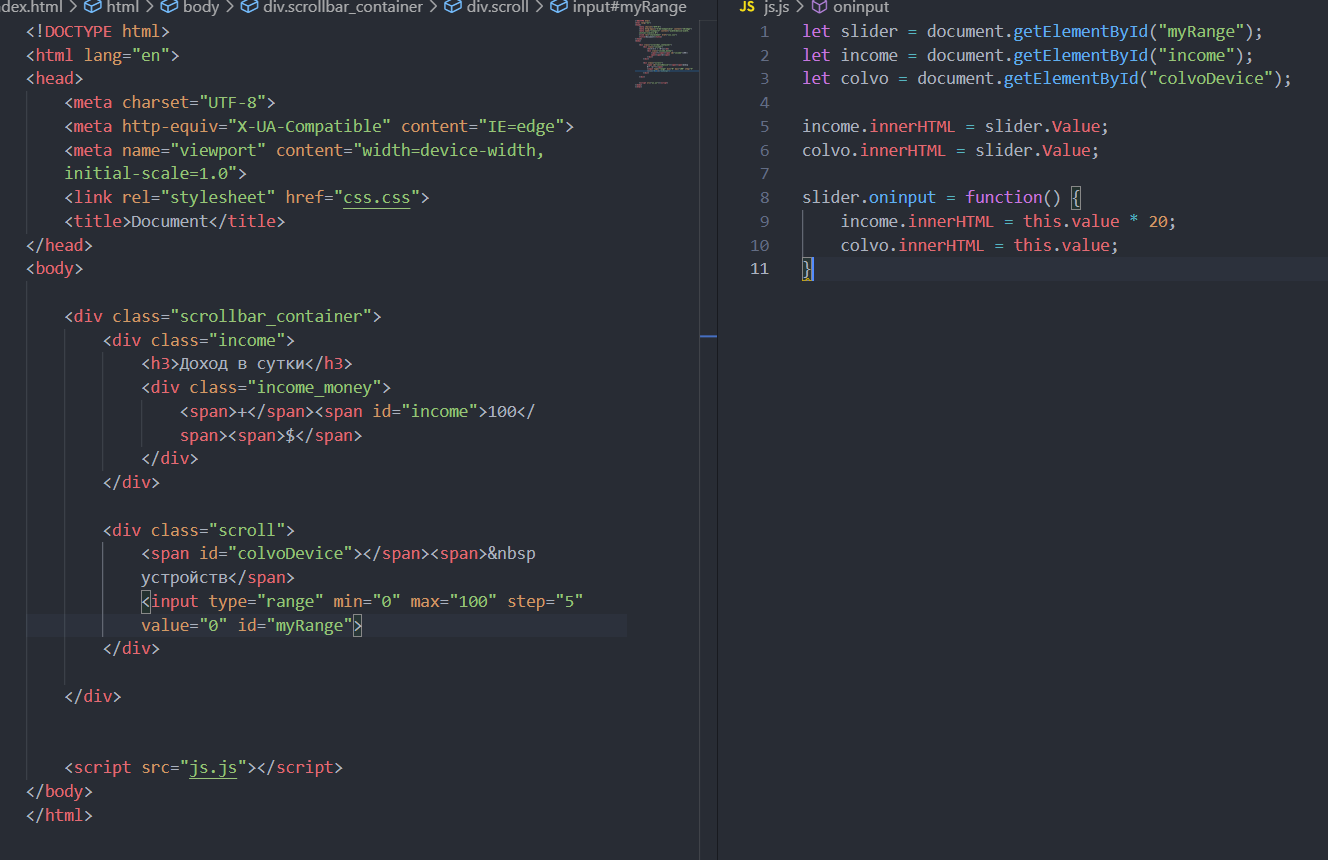Click line number 7 in js.js

click(764, 174)
